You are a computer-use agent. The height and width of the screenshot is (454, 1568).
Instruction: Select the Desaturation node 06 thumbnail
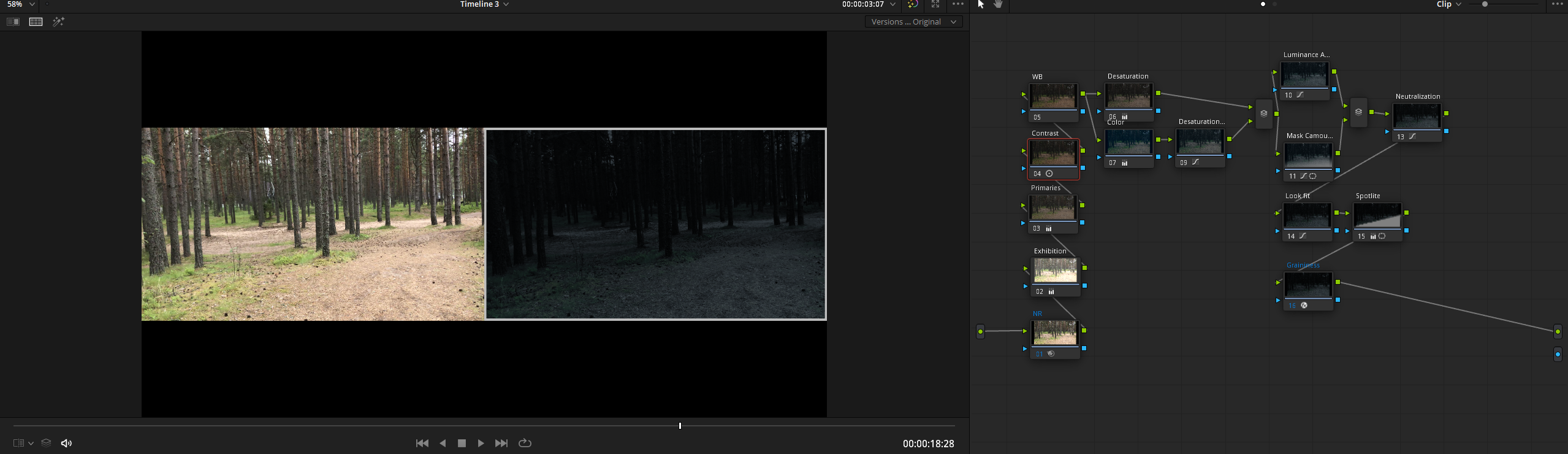click(x=1128, y=96)
